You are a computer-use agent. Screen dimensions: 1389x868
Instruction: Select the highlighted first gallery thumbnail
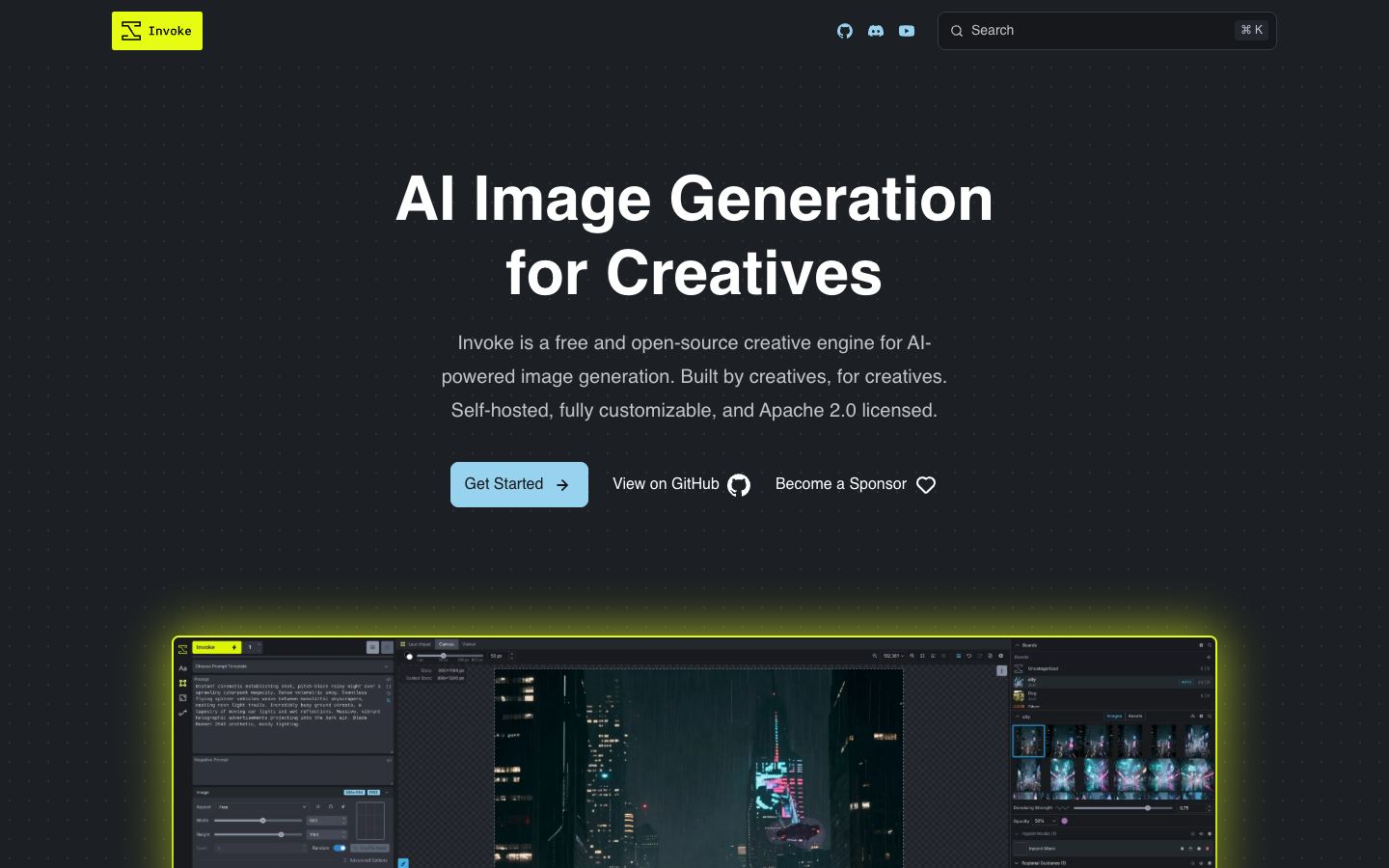pos(1028,741)
